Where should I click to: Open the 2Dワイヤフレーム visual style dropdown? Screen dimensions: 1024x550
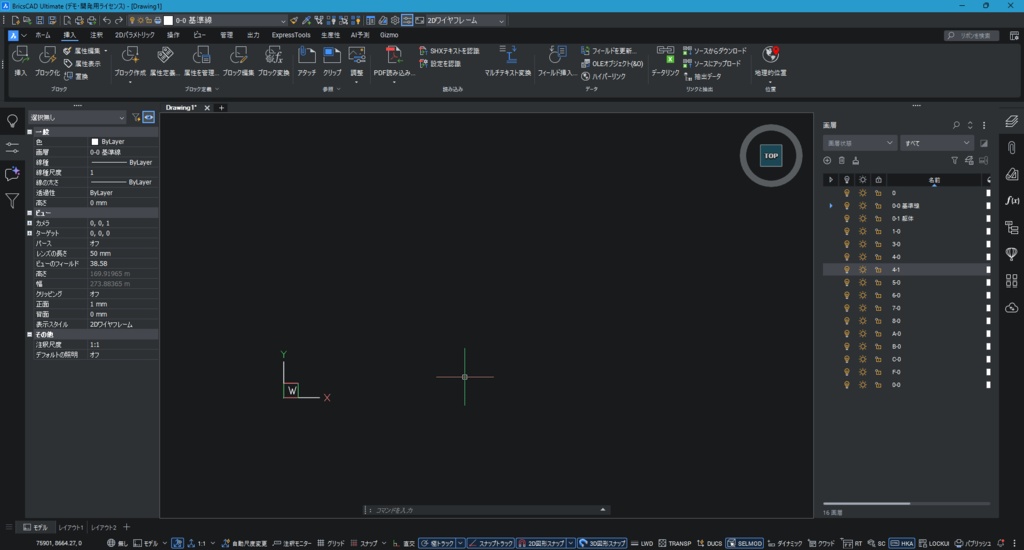coord(466,20)
